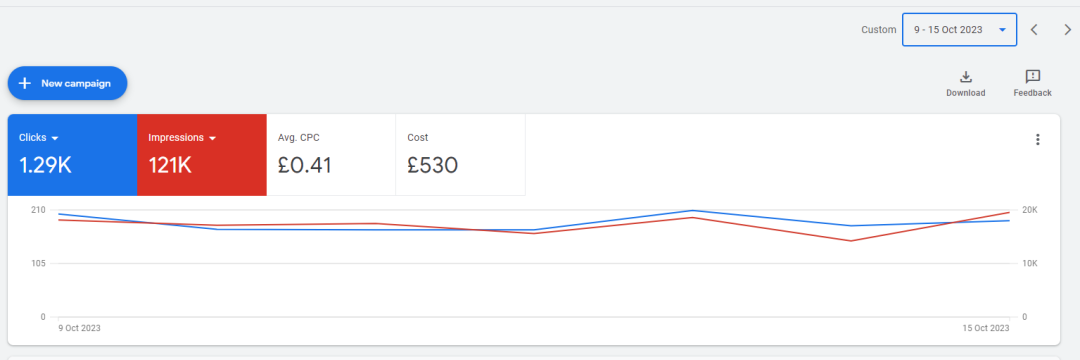This screenshot has height=360, width=1080.
Task: Click the 9 Oct 2023 axis label
Action: point(80,328)
